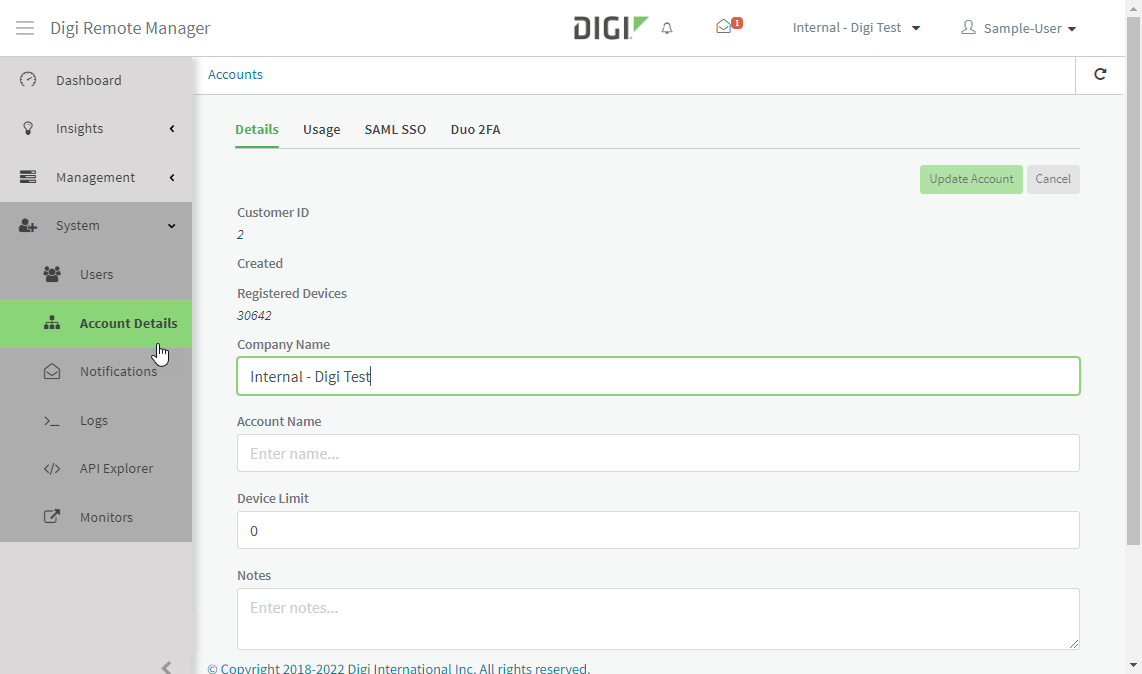Click the scrollbar down arrow
This screenshot has width=1142, height=674.
click(1133, 665)
